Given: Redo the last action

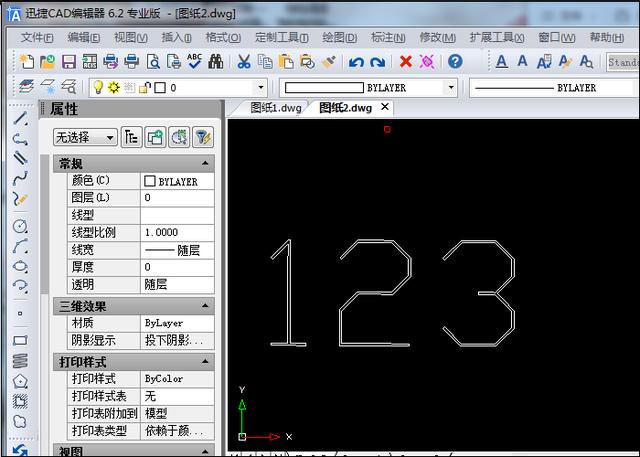Looking at the screenshot, I should point(378,62).
